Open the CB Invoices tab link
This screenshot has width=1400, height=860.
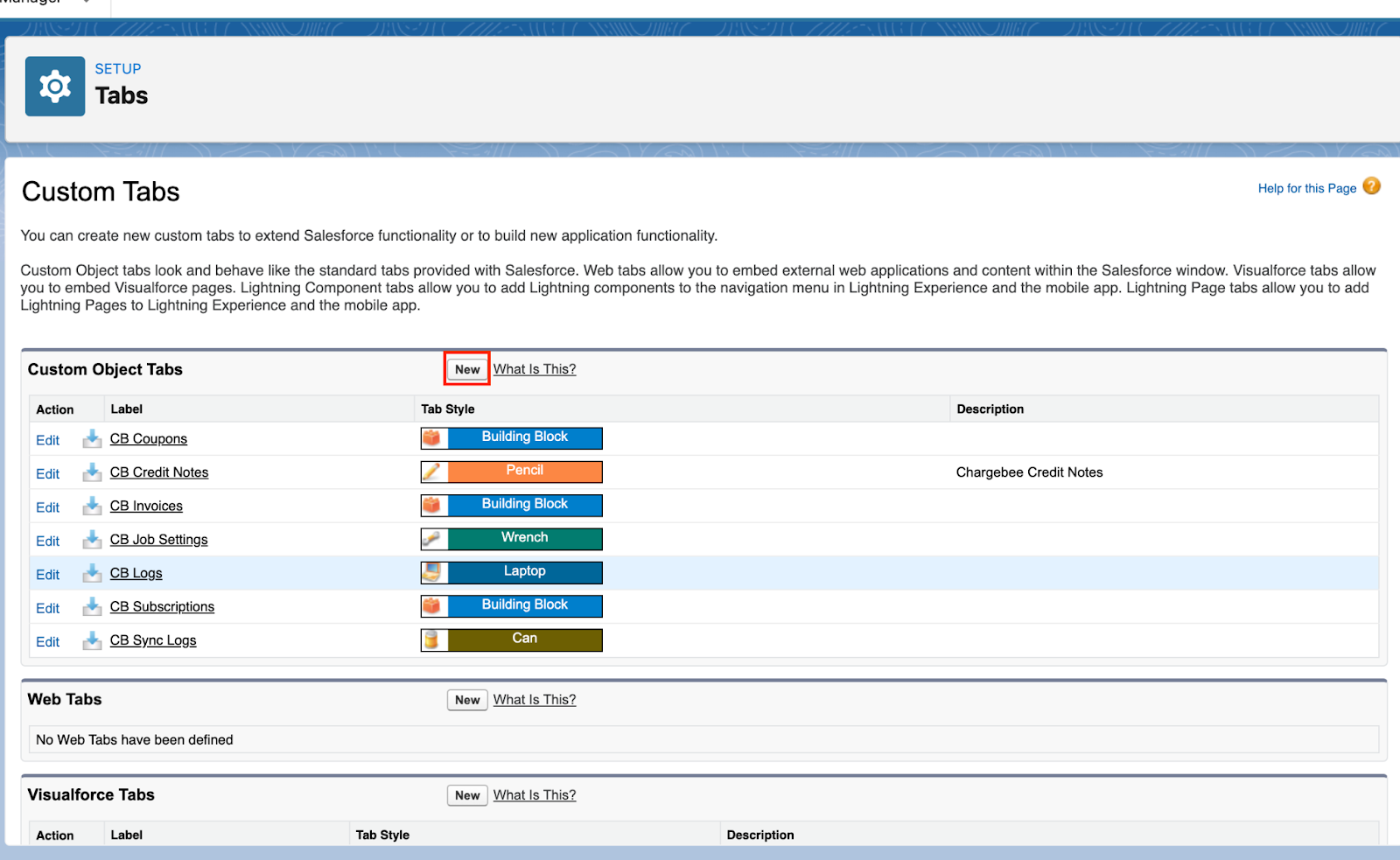pos(146,506)
